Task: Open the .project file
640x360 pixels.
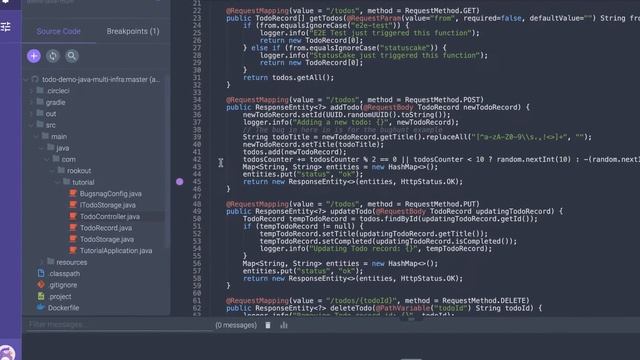Action: [x=60, y=296]
